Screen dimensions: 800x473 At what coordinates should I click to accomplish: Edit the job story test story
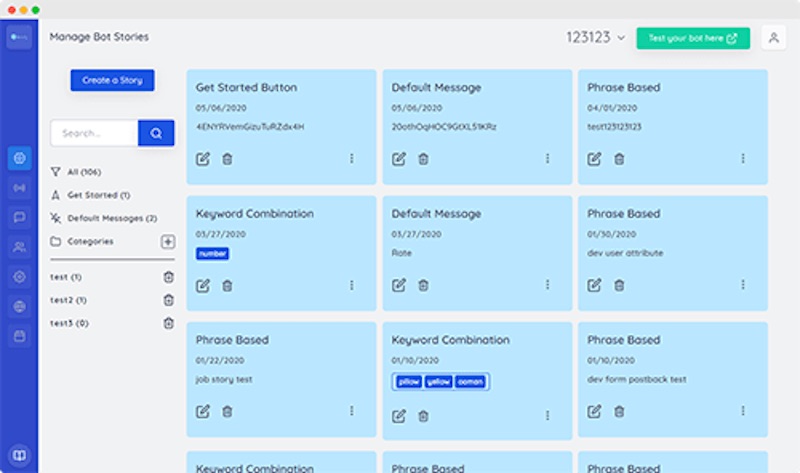(x=203, y=411)
